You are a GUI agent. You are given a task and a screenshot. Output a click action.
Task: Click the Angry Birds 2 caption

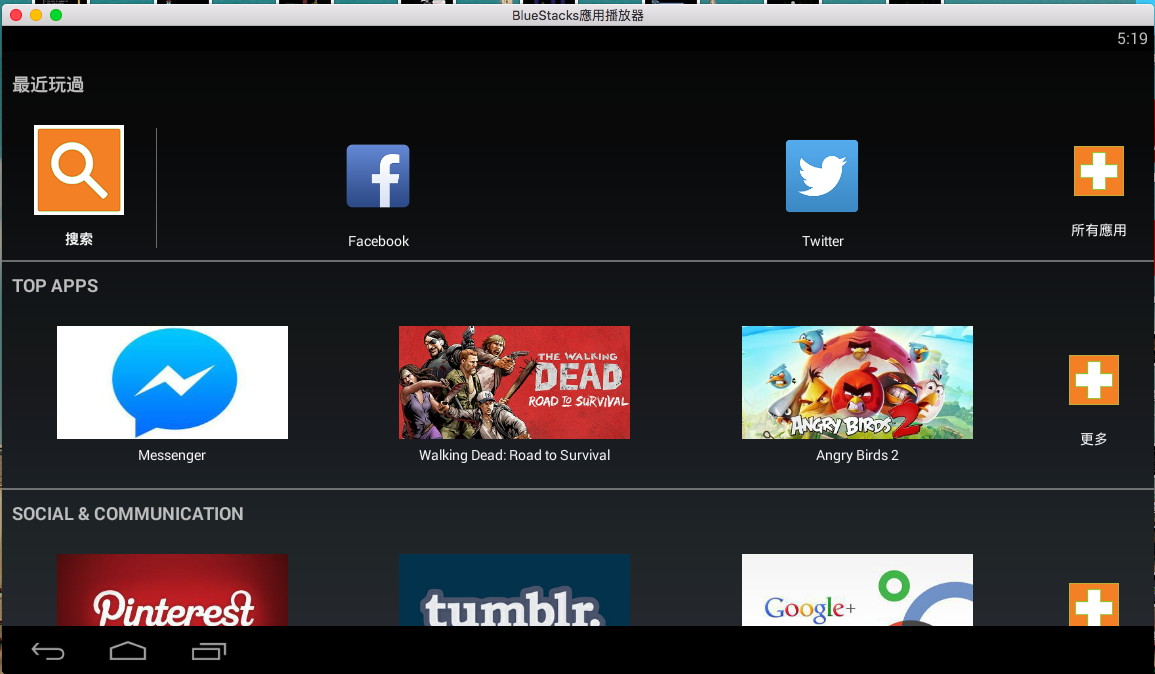pyautogui.click(x=857, y=455)
